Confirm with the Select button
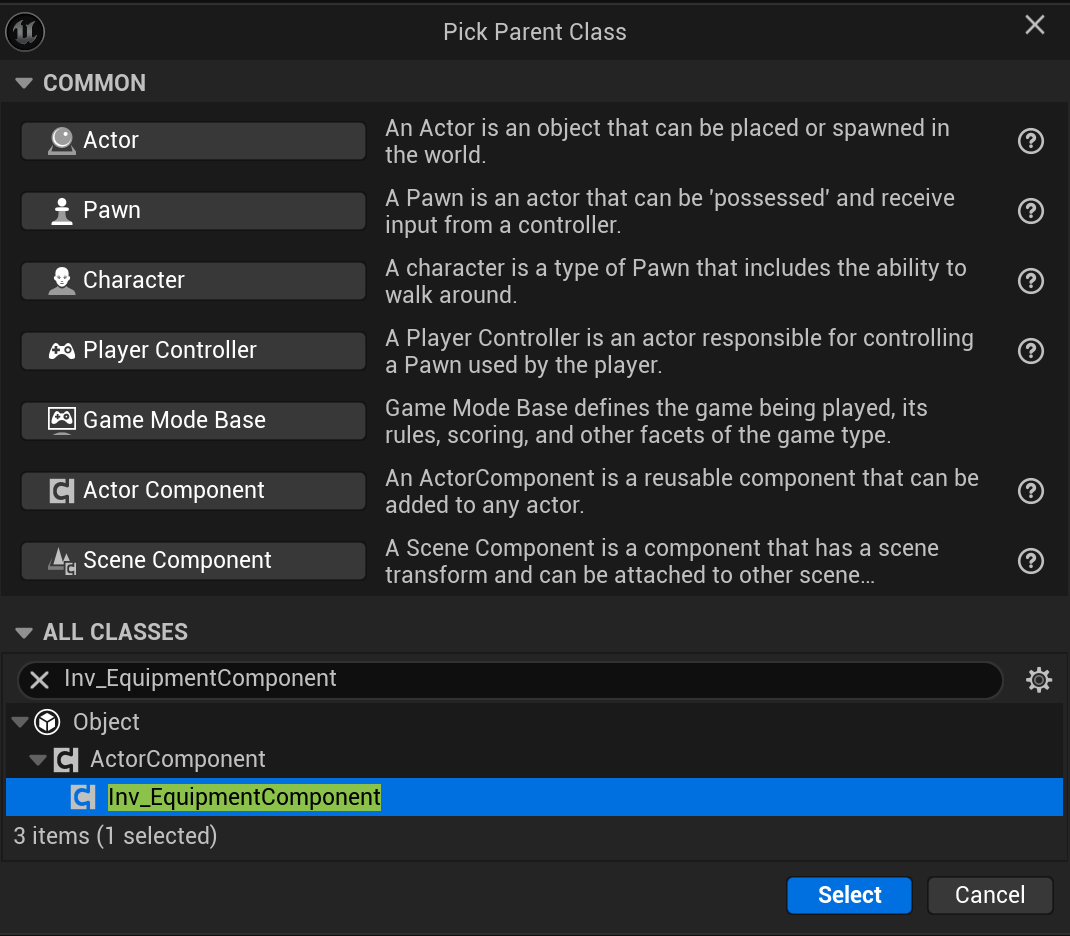The image size is (1070, 936). point(849,895)
